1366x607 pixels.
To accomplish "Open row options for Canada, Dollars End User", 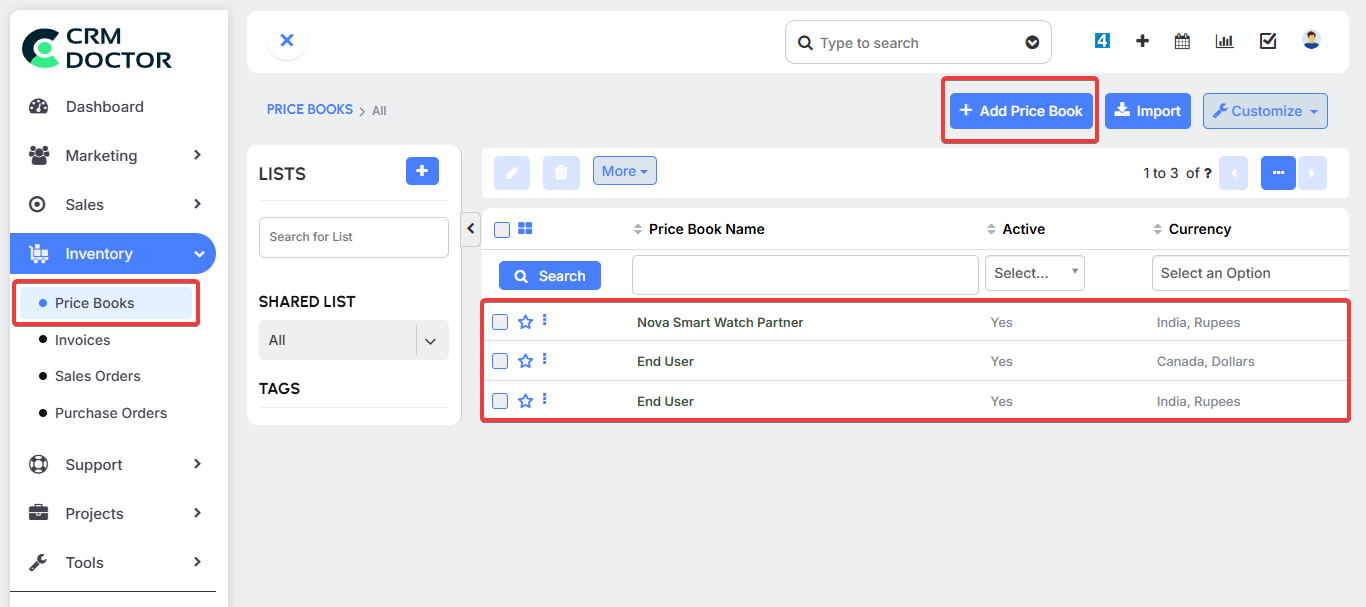I will [544, 360].
